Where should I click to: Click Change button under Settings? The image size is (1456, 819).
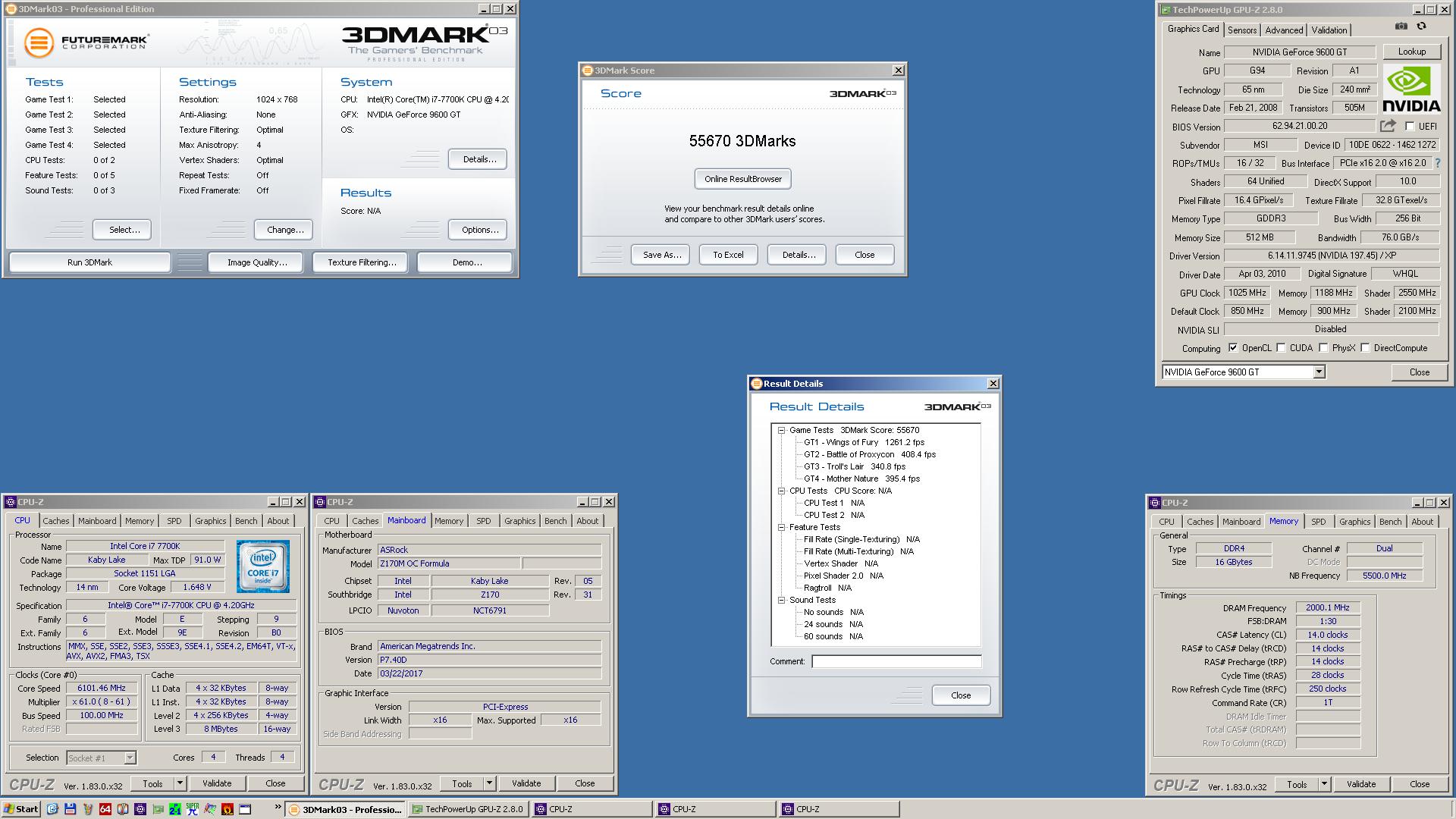coord(285,230)
